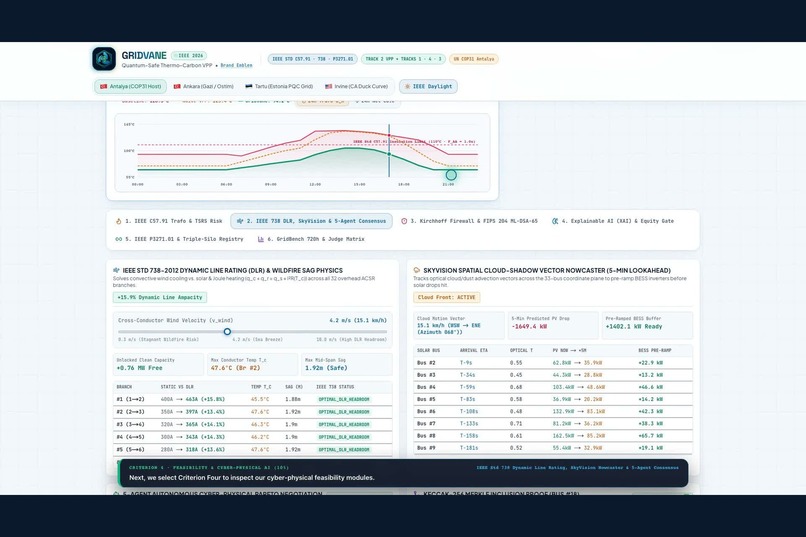Click the +0.76 MW Free capacity card
This screenshot has height=537, width=806.
tap(158, 364)
